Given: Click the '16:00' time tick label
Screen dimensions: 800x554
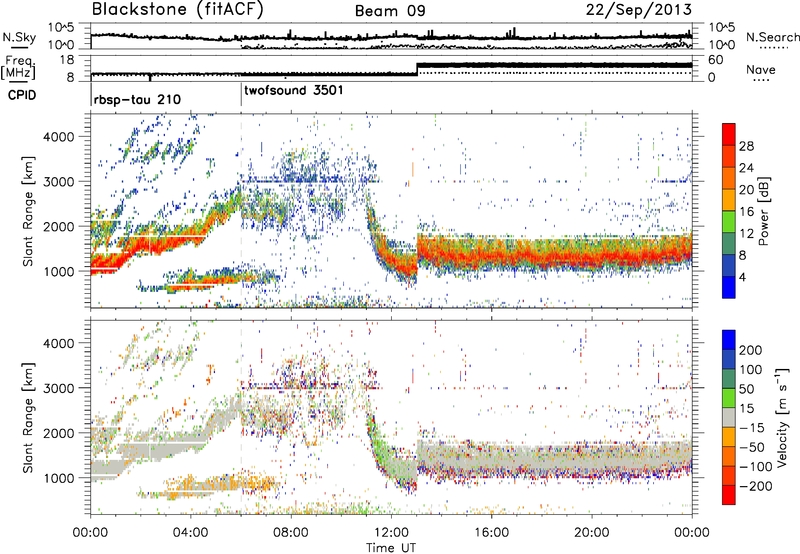Looking at the screenshot, I should (x=491, y=533).
